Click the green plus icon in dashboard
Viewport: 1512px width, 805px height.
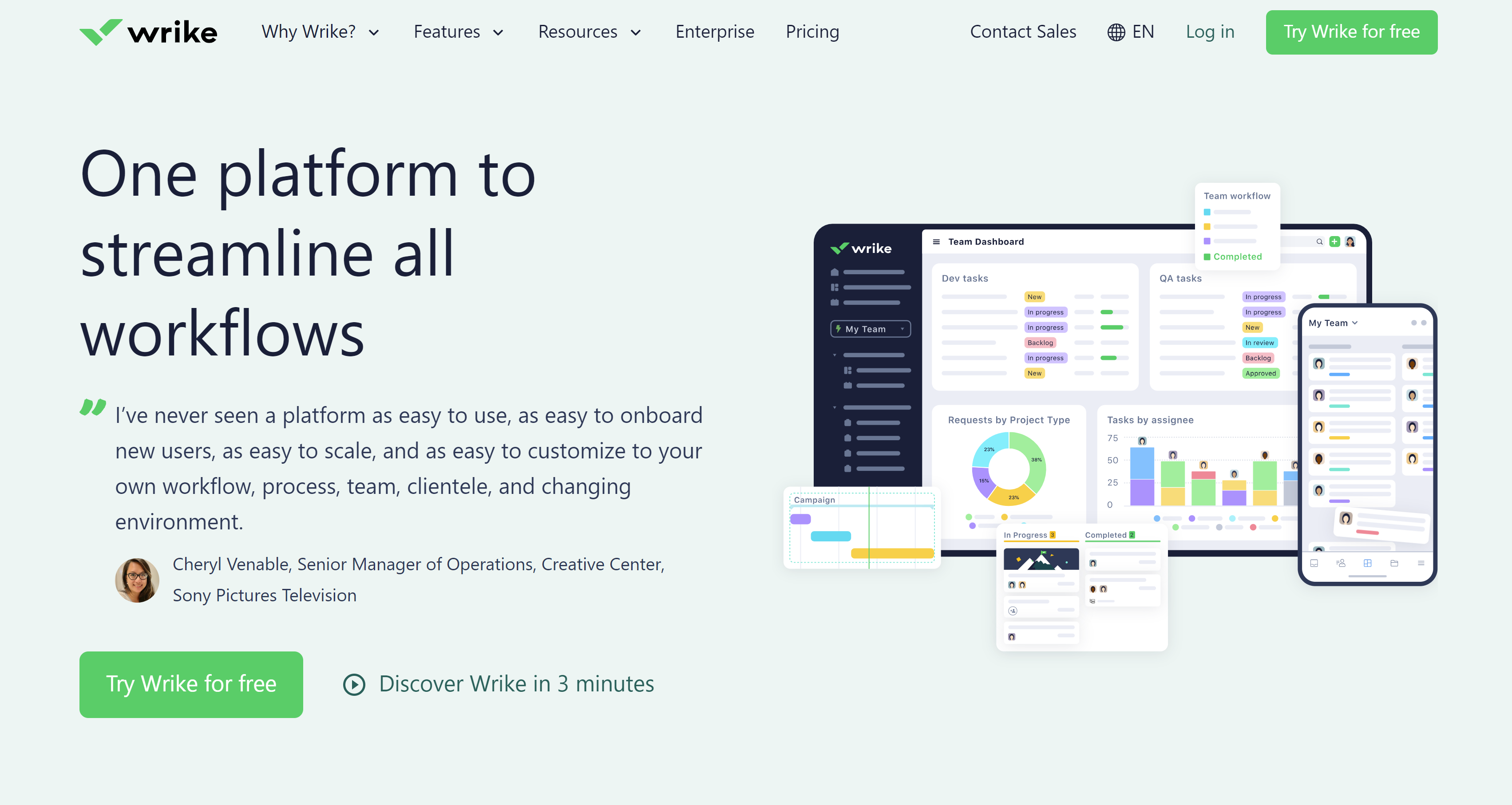1335,242
